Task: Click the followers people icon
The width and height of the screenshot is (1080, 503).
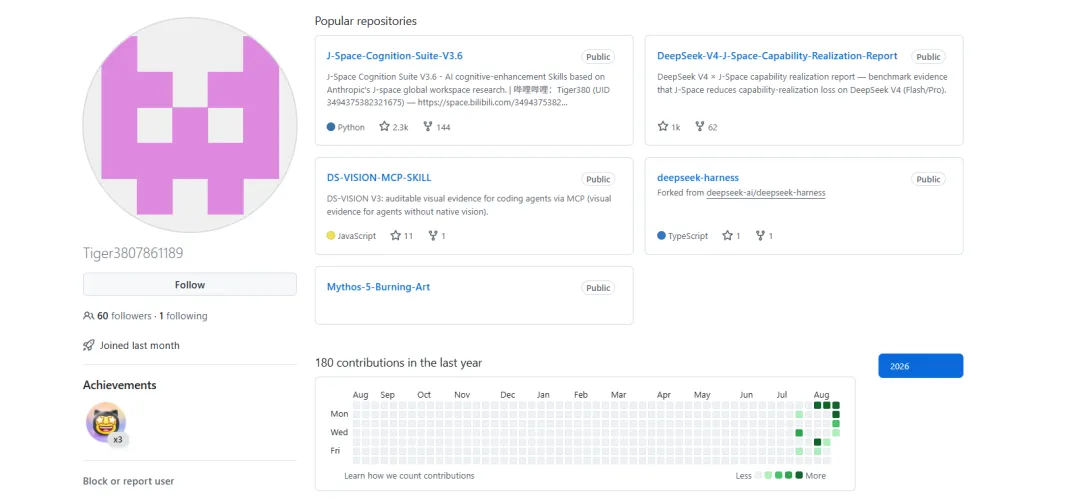Action: [x=88, y=316]
